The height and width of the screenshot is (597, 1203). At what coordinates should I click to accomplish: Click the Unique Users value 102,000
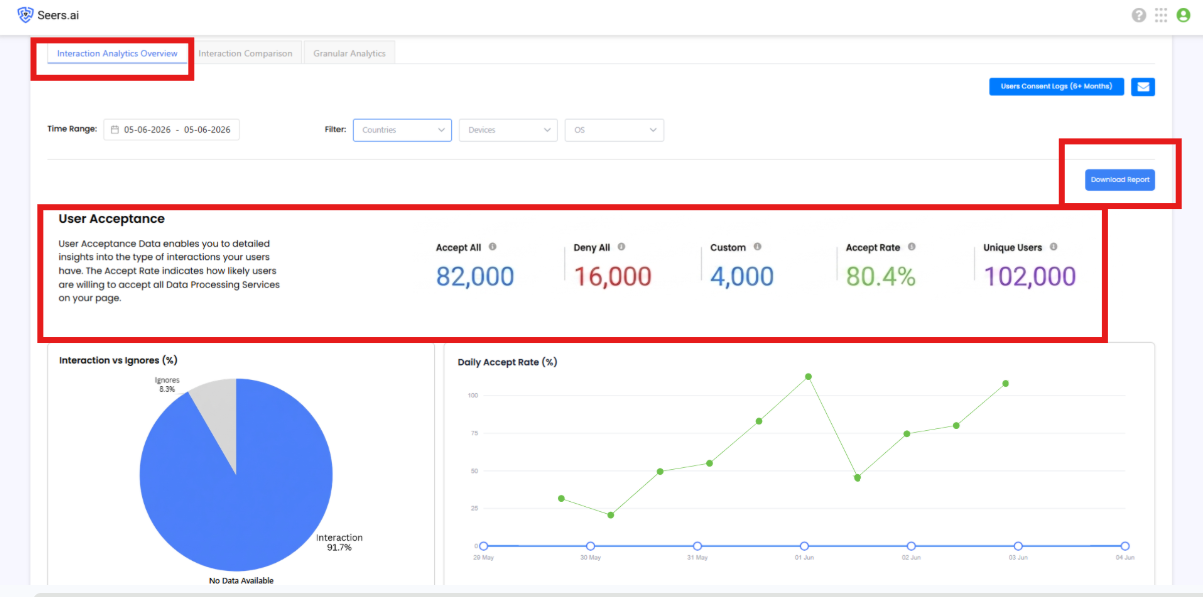(x=1030, y=277)
